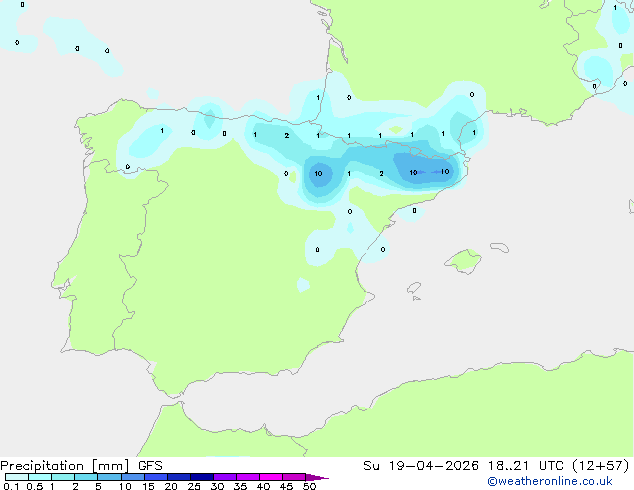Click the legend scale label '20'
Screen dimensions: 634x490
coord(171,486)
